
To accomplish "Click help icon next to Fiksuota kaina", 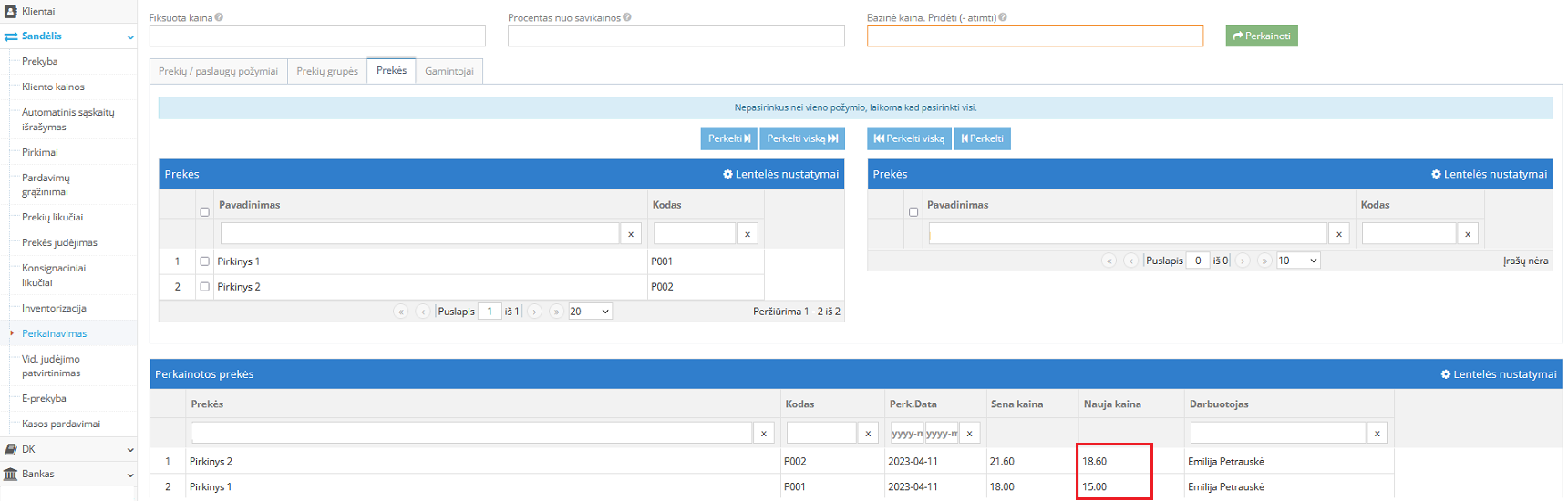I will (219, 17).
